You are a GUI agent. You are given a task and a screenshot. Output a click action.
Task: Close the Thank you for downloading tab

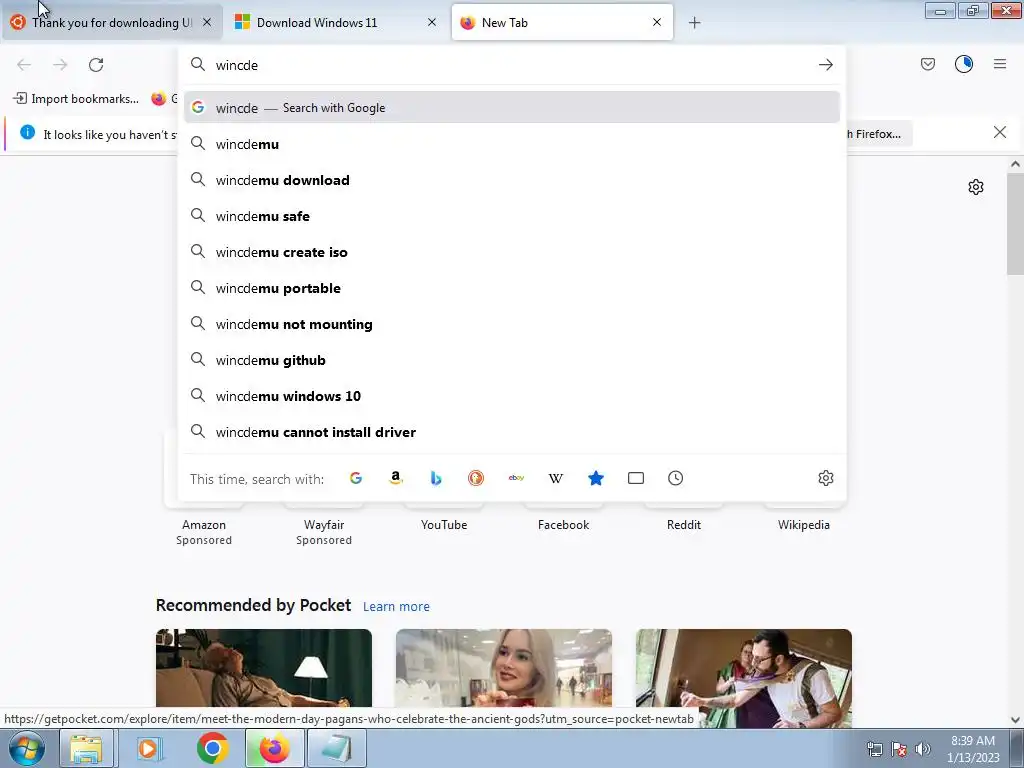pos(206,22)
